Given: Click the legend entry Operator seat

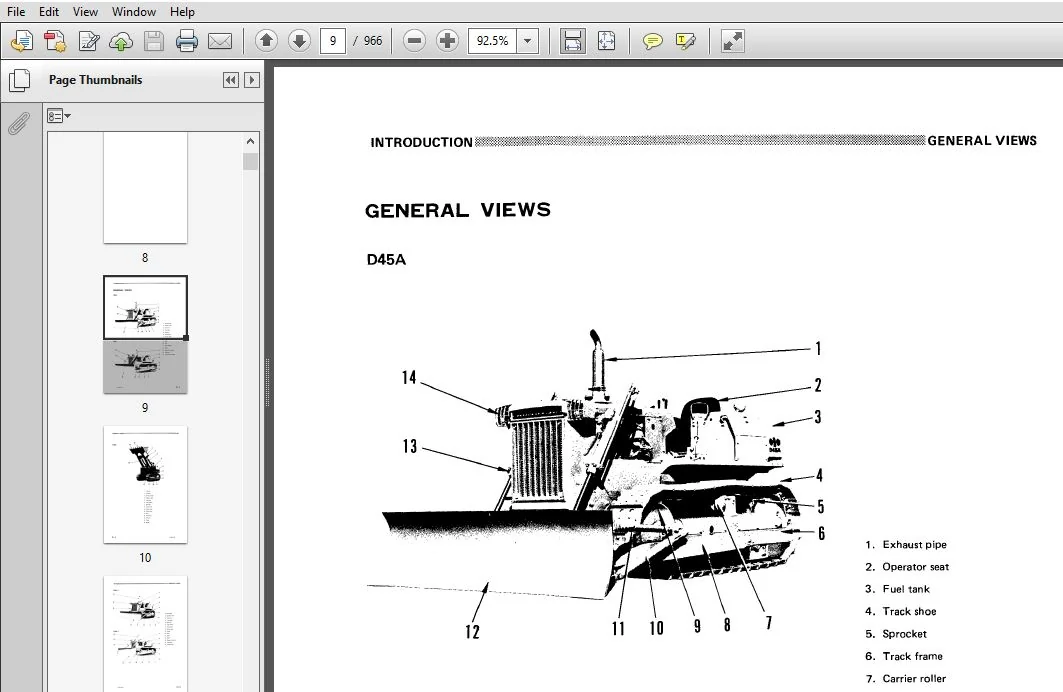Looking at the screenshot, I should click(x=915, y=567).
